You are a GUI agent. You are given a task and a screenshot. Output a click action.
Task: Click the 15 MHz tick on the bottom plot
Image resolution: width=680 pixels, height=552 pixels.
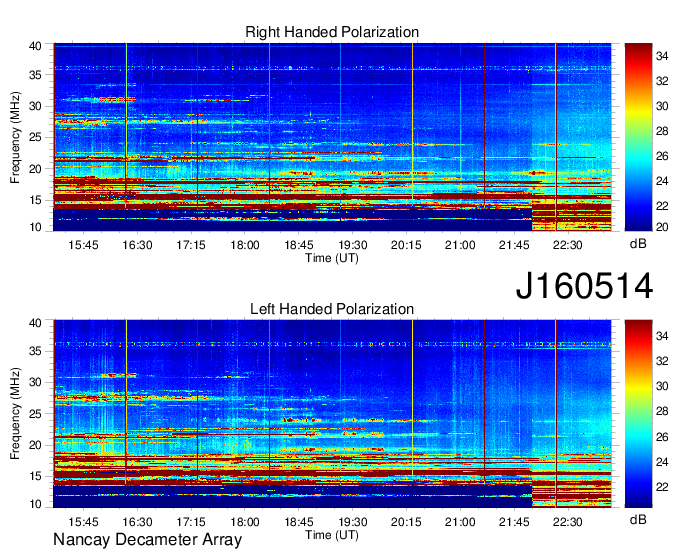[x=35, y=476]
